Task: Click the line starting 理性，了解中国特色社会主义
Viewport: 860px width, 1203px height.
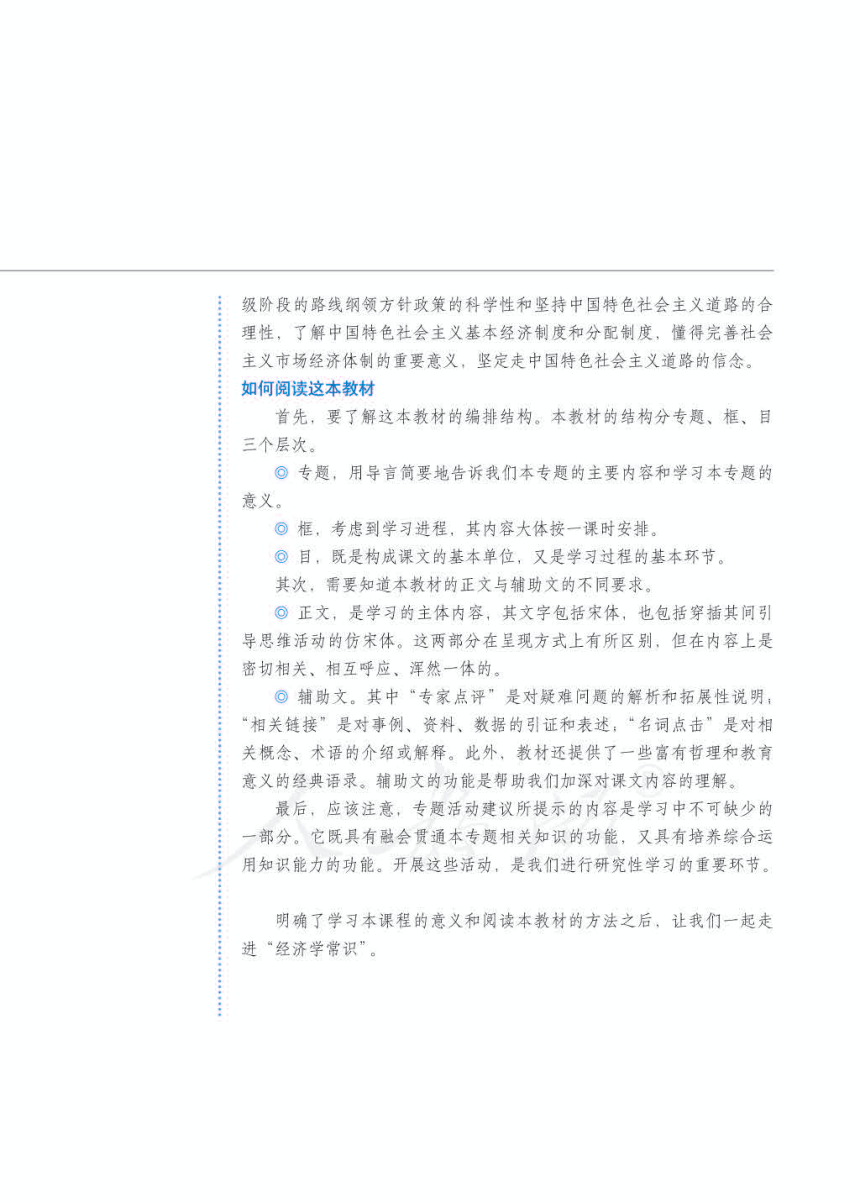Action: tap(507, 332)
